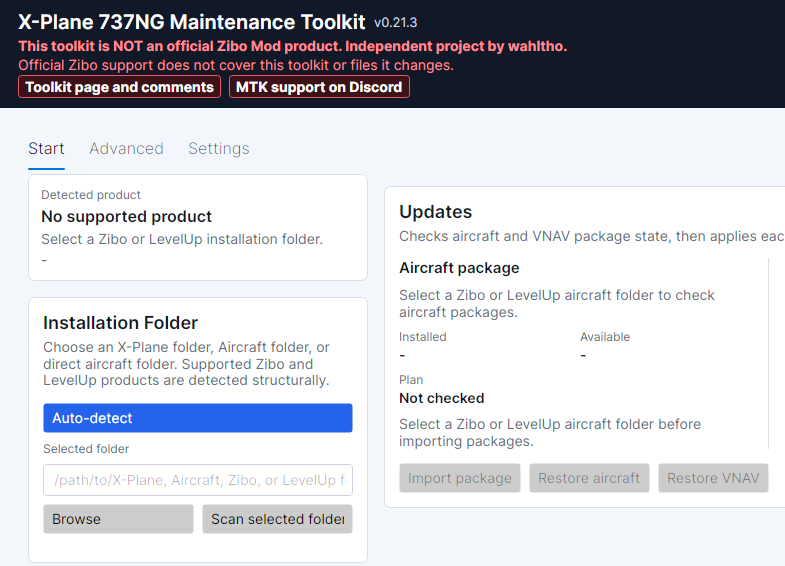Click the red 'NOT an official Zibo Mod product' warning
The image size is (785, 566).
point(293,46)
